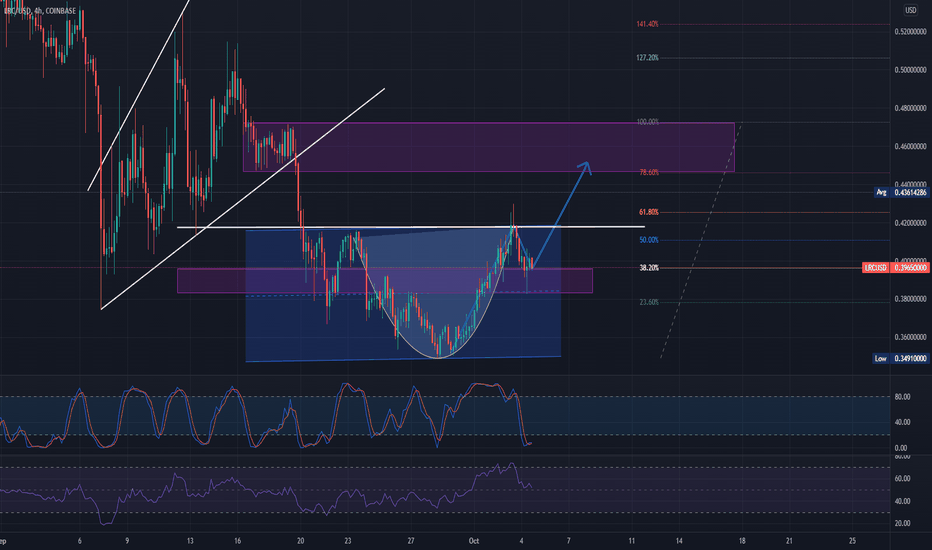The width and height of the screenshot is (932, 550).
Task: Click the 127.20% Fibonacci level label
Action: click(647, 58)
